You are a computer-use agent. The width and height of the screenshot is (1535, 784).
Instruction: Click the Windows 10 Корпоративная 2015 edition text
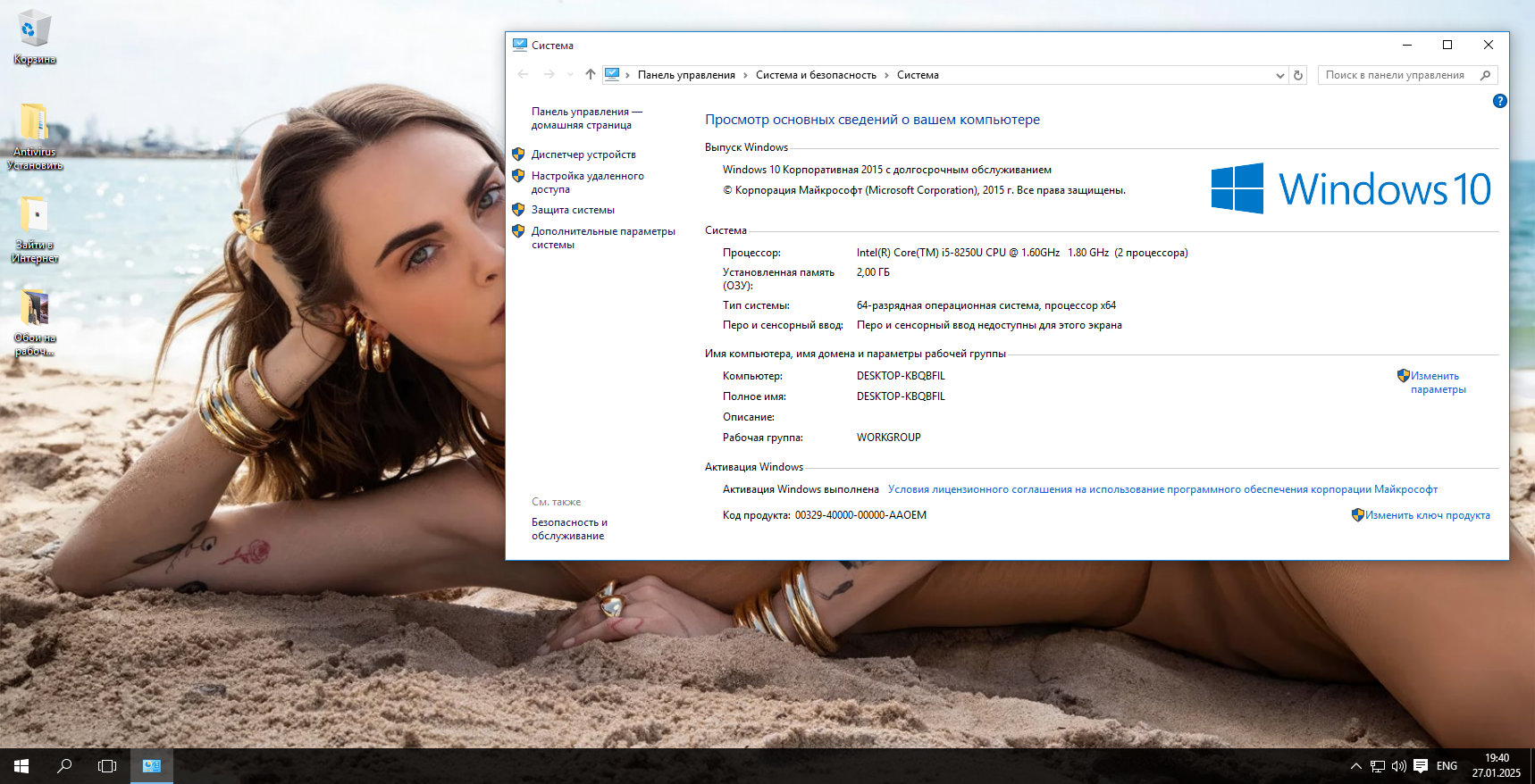(x=886, y=170)
